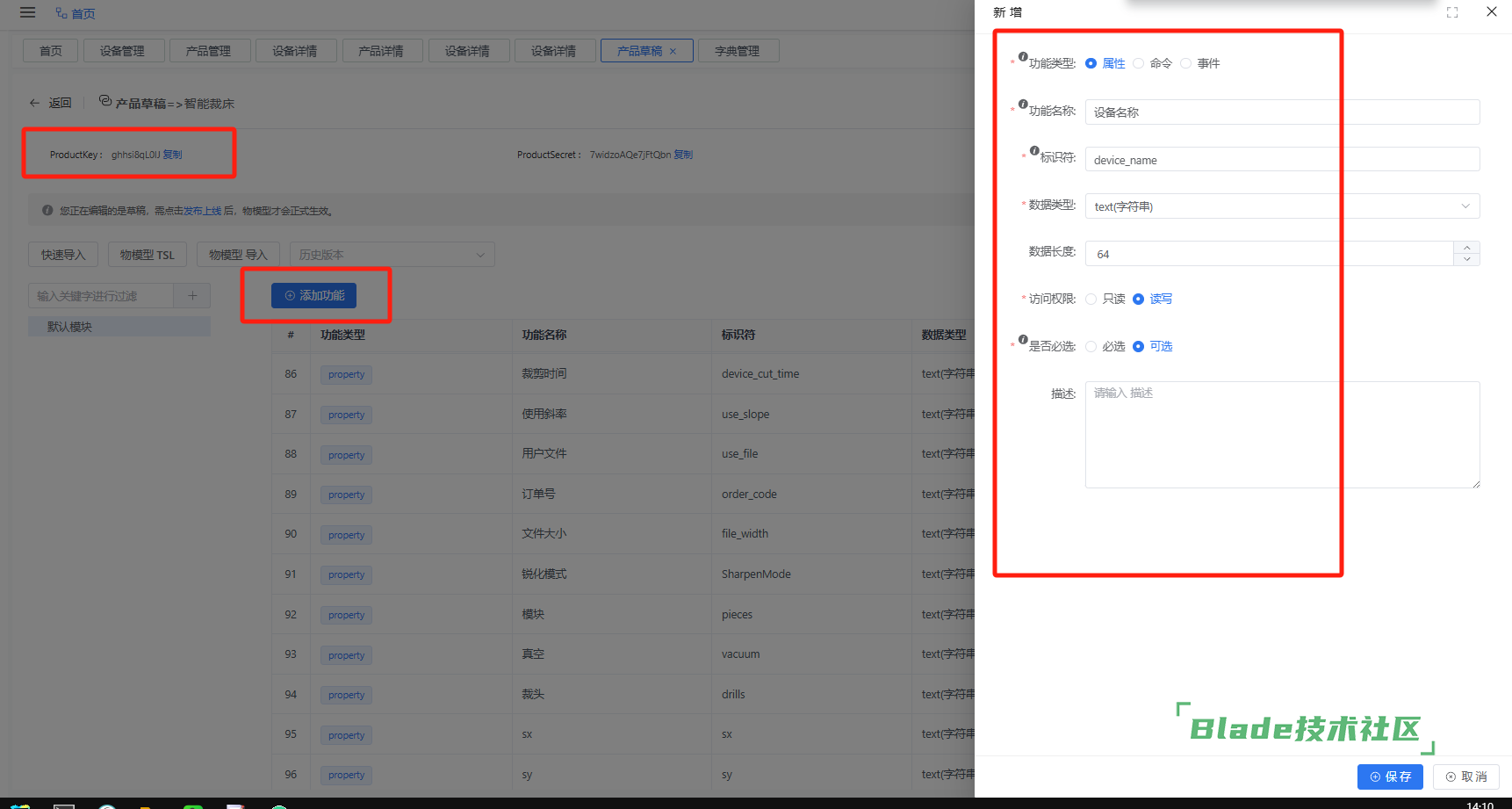Click info icon beside 标识符 label
1512x809 pixels.
(1034, 151)
